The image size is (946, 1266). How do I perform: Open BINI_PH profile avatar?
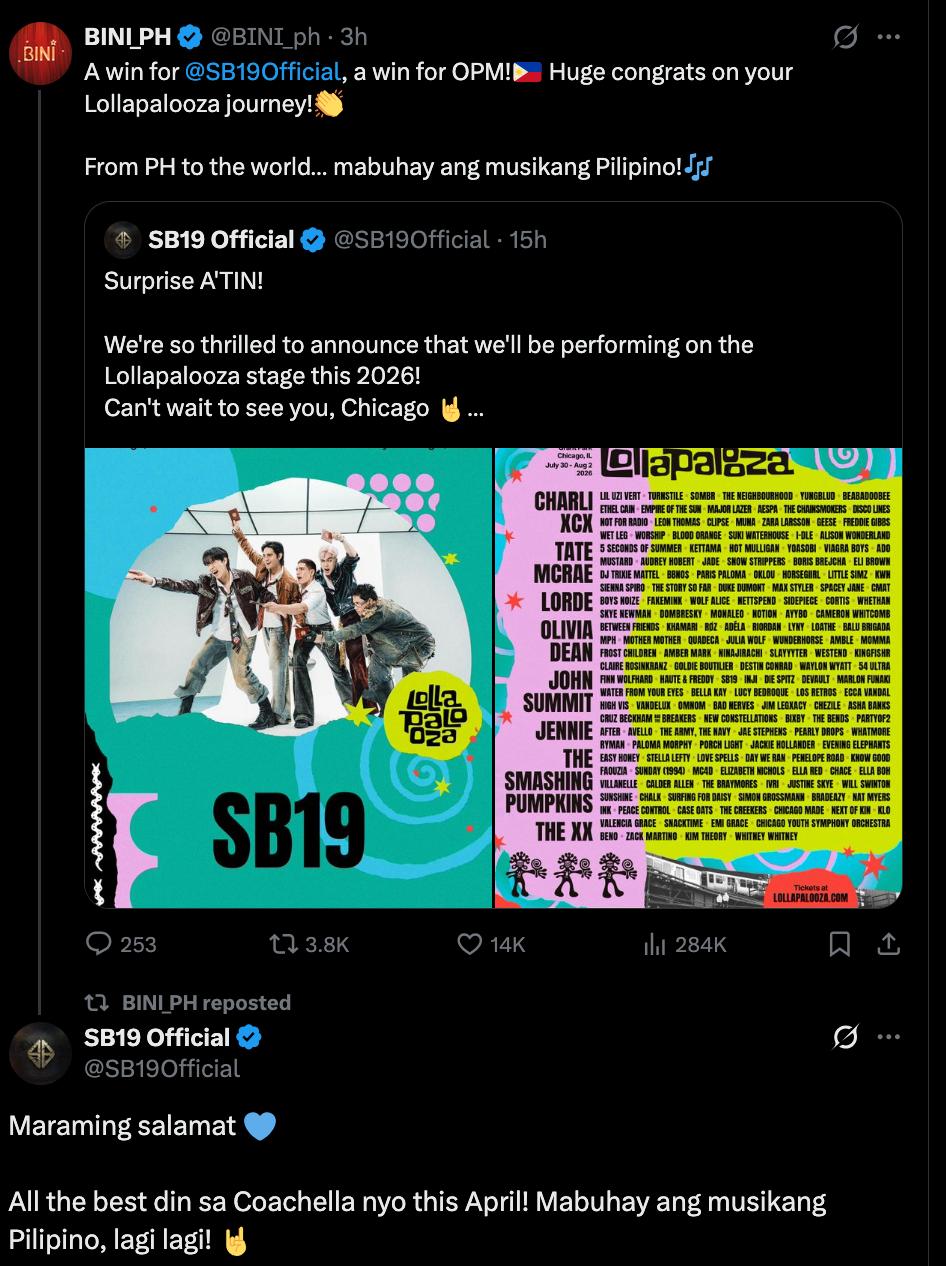40,52
